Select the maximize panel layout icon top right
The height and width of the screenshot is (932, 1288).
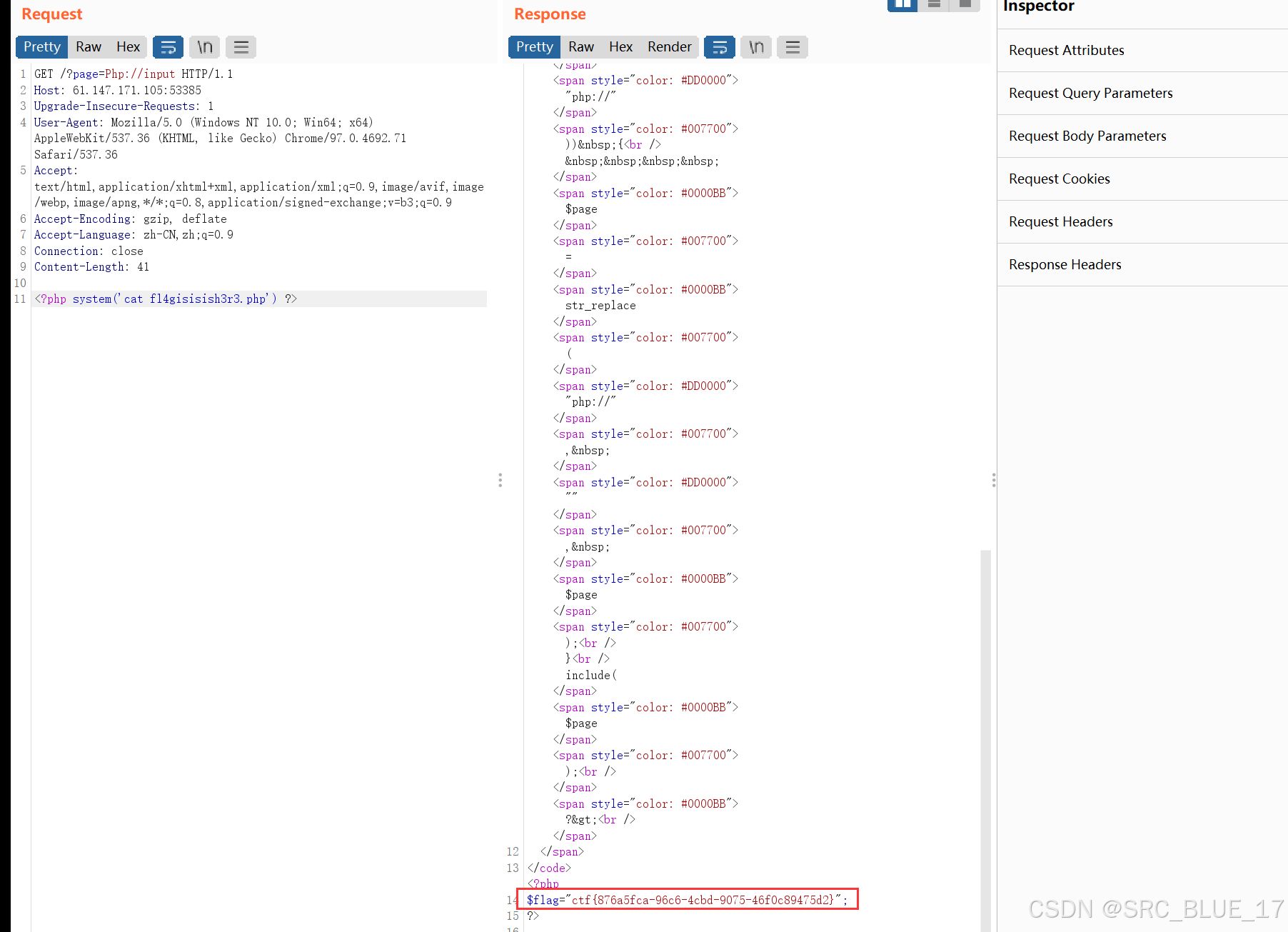click(x=964, y=5)
